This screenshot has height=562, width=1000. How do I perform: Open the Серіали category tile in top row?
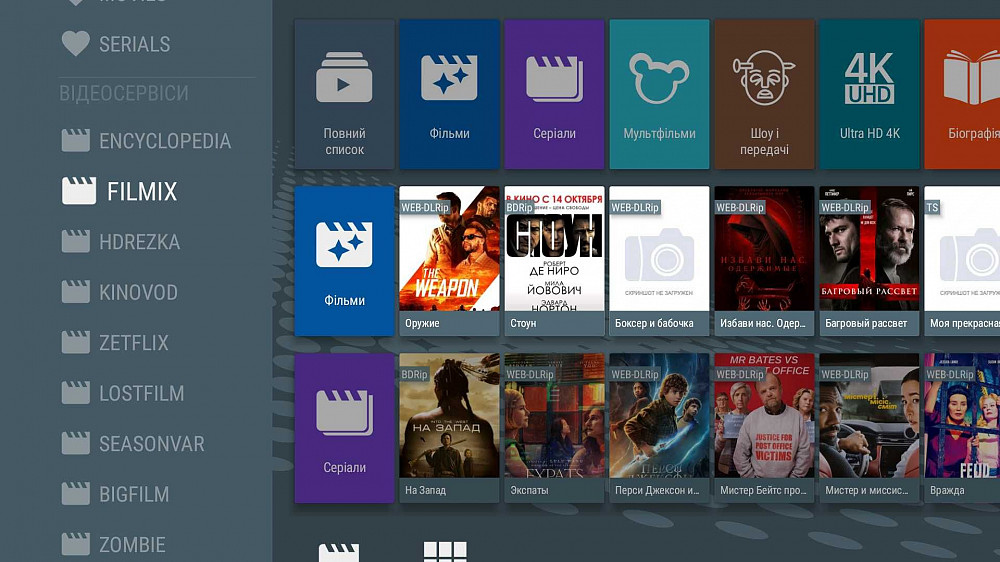point(554,94)
